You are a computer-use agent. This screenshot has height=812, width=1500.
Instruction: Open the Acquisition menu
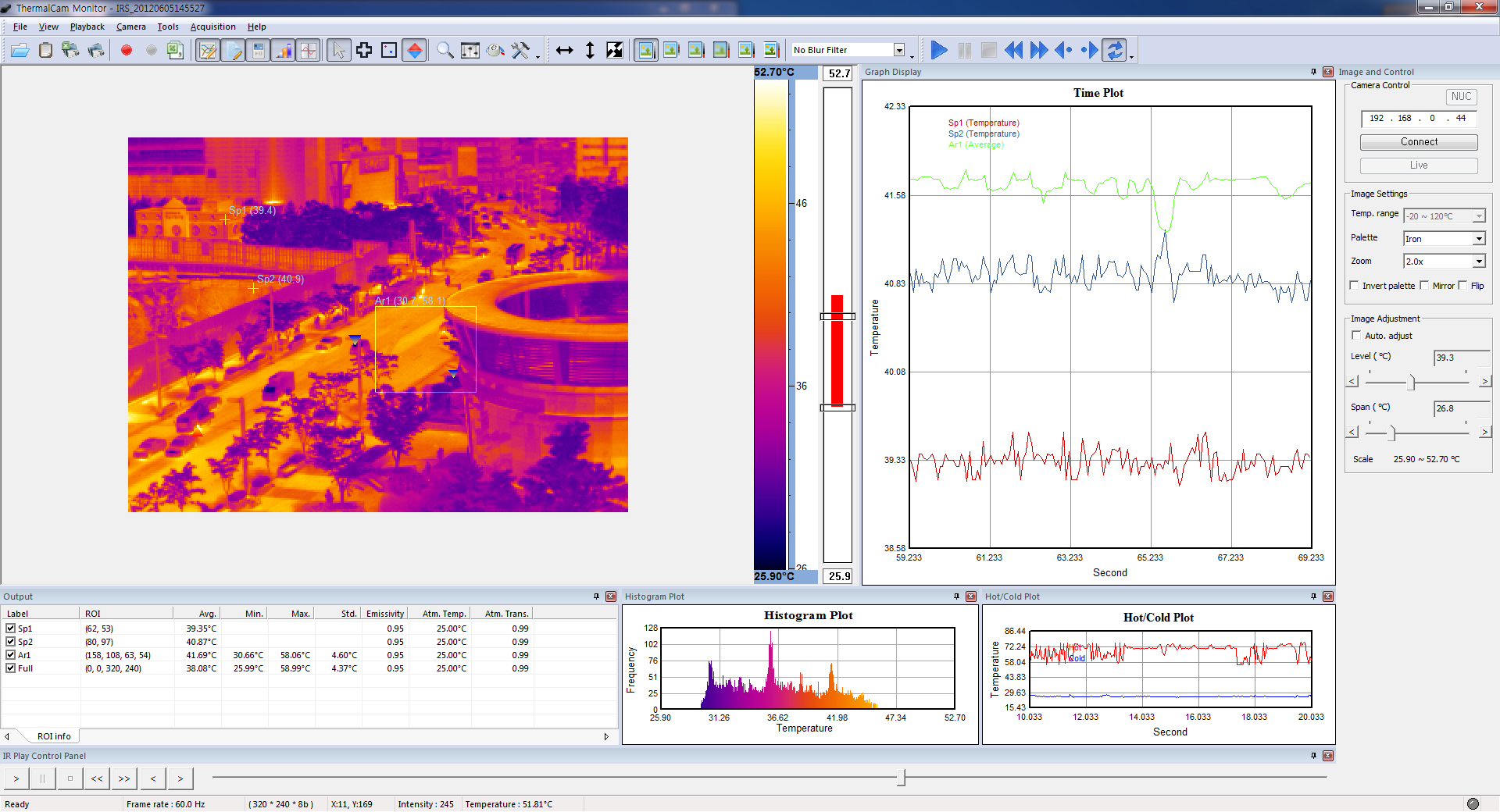pyautogui.click(x=212, y=27)
